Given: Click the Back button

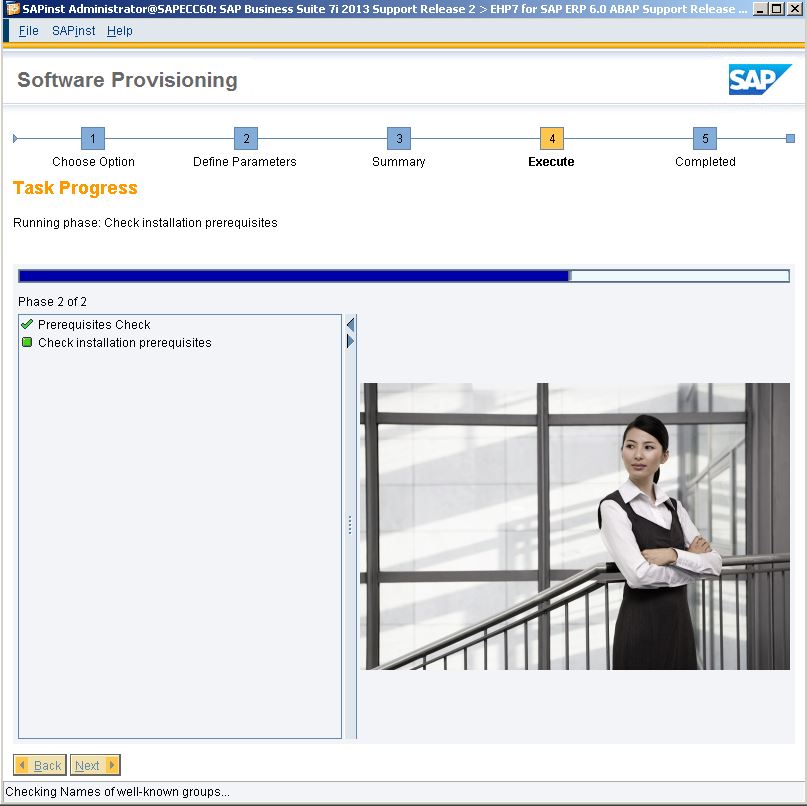Looking at the screenshot, I should coord(40,765).
